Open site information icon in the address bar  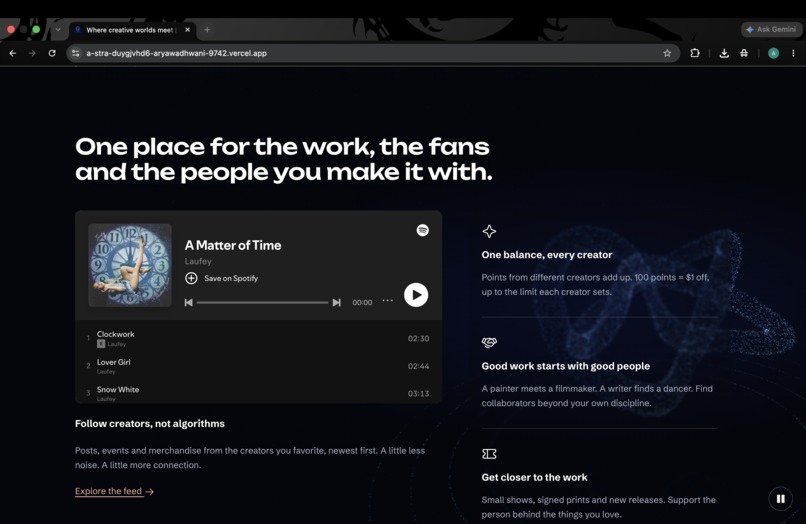pyautogui.click(x=76, y=53)
